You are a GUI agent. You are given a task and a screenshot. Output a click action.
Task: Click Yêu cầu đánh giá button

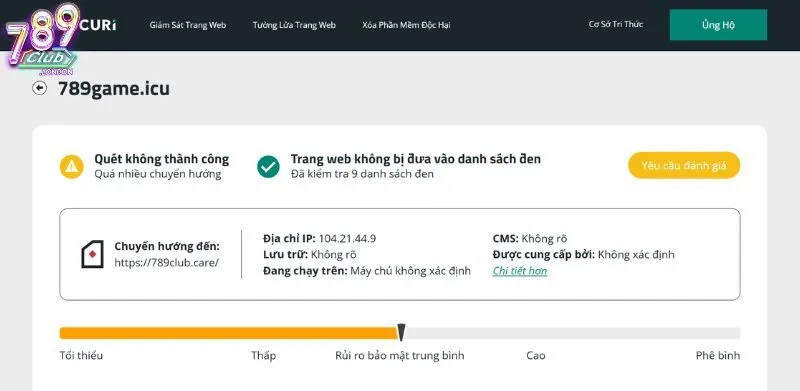click(x=684, y=165)
